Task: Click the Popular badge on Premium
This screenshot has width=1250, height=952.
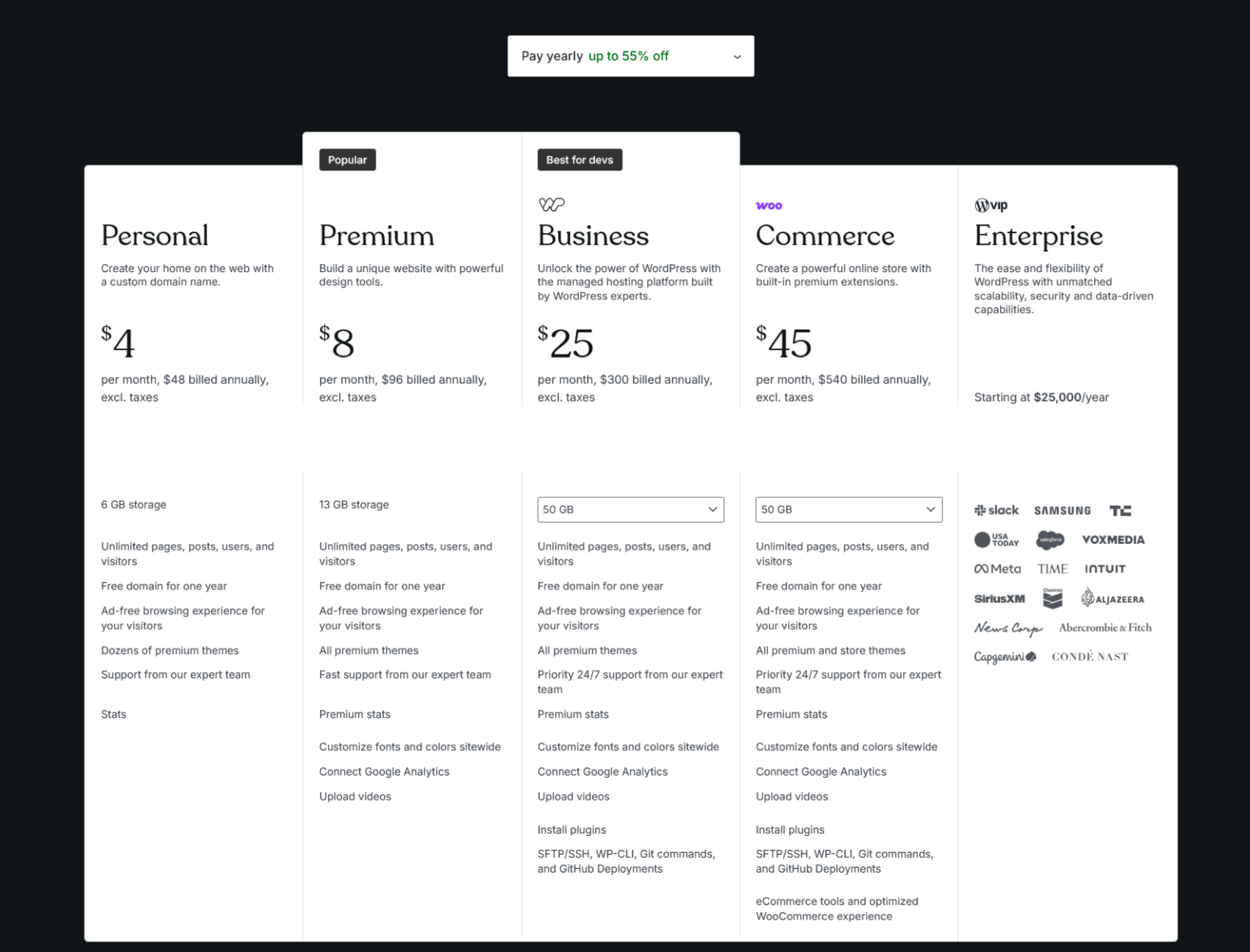Action: pyautogui.click(x=347, y=160)
